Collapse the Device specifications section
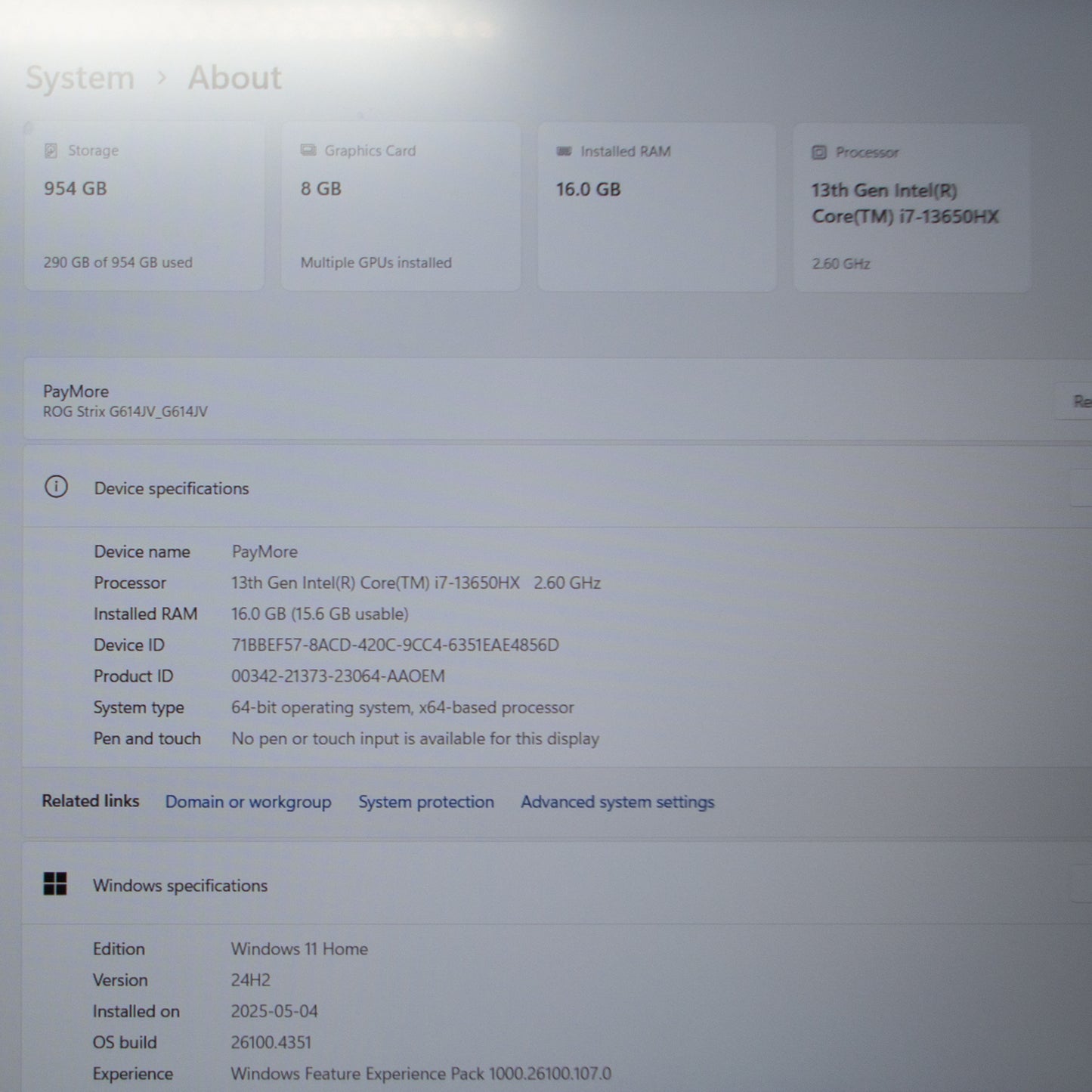 point(1082,488)
